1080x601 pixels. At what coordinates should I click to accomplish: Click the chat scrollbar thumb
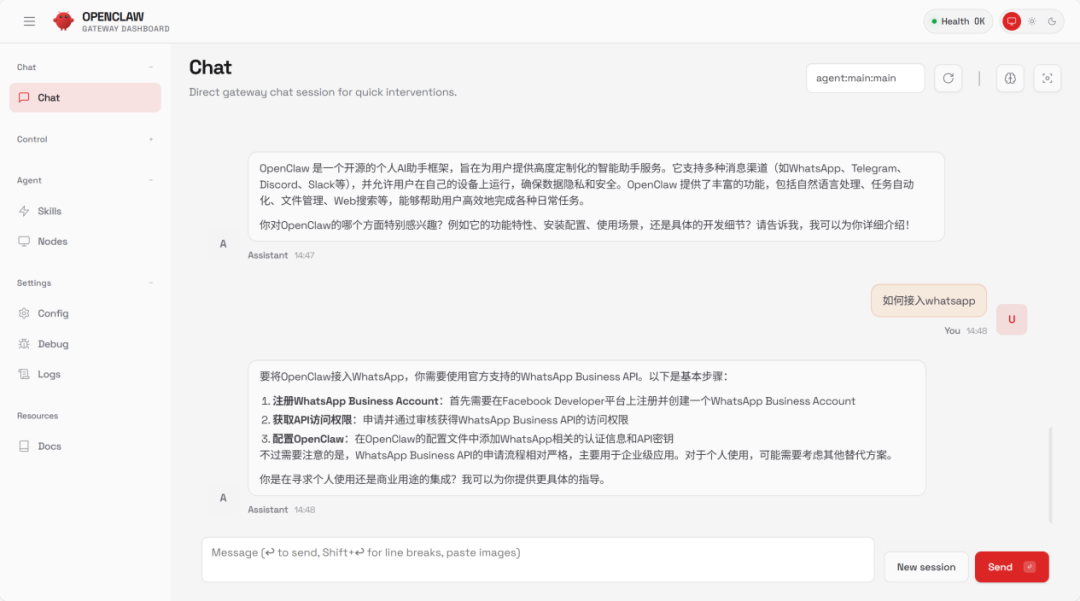[x=1050, y=475]
